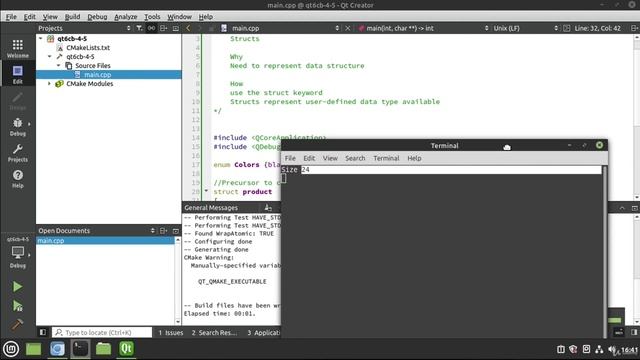Collapse the Source Files folder

point(59,65)
